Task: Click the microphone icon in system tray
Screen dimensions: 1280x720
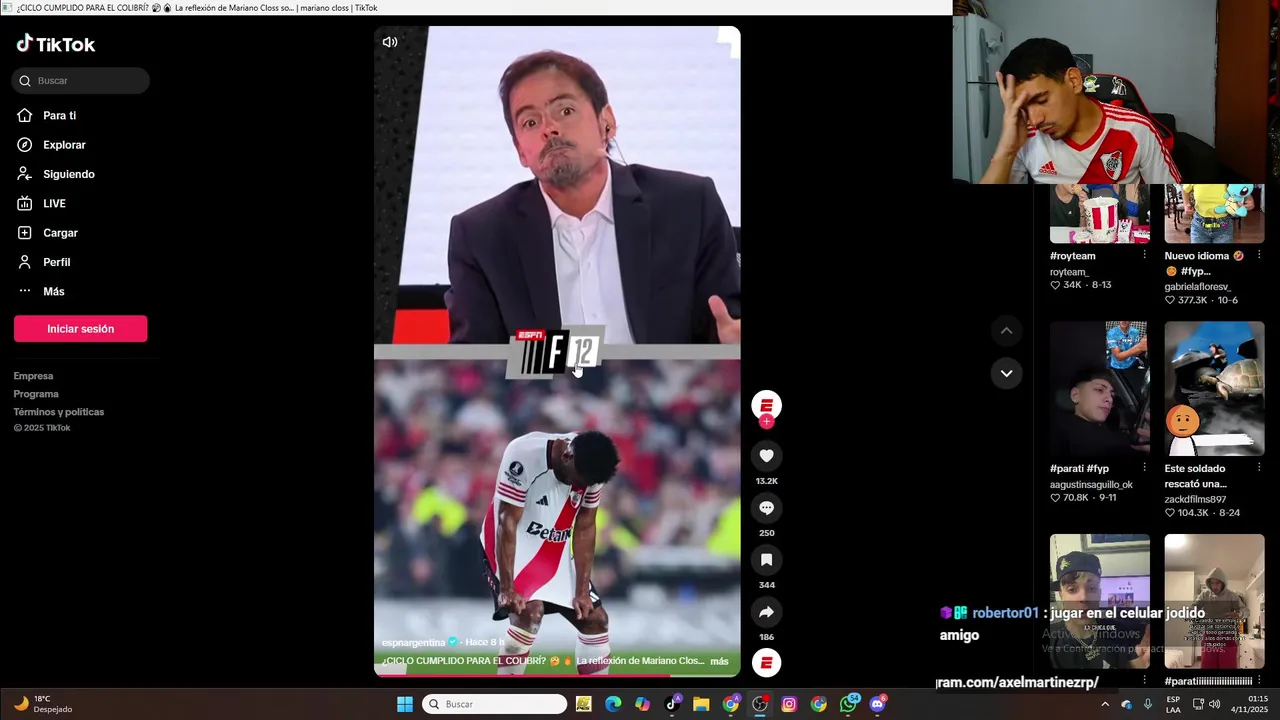Action: [x=1148, y=704]
